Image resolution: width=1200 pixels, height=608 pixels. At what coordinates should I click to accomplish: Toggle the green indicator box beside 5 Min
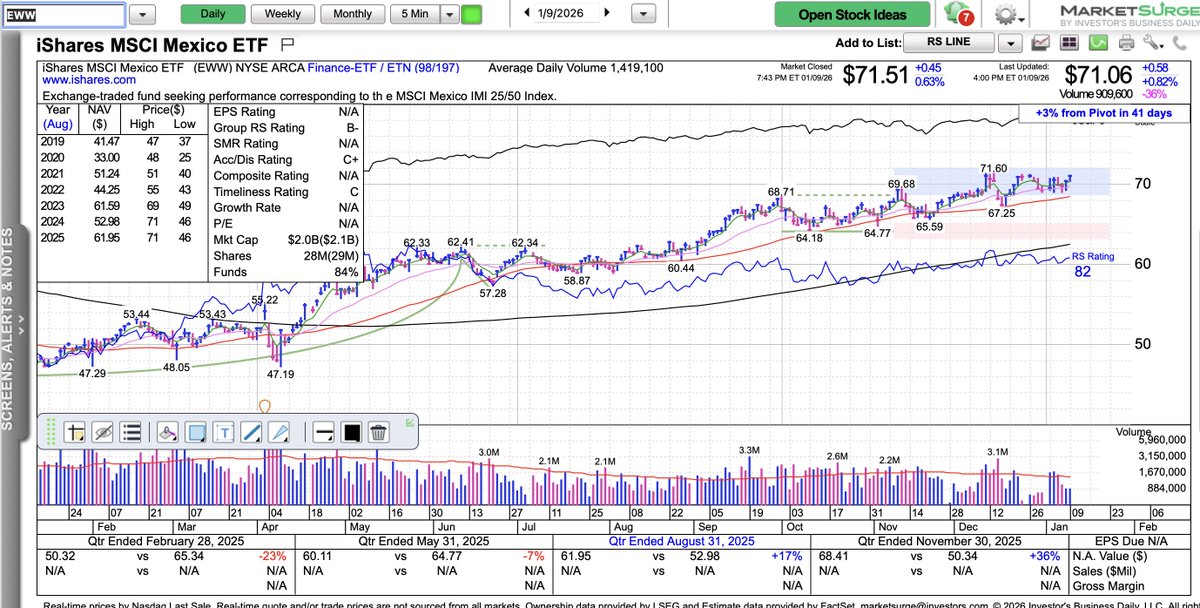[471, 14]
